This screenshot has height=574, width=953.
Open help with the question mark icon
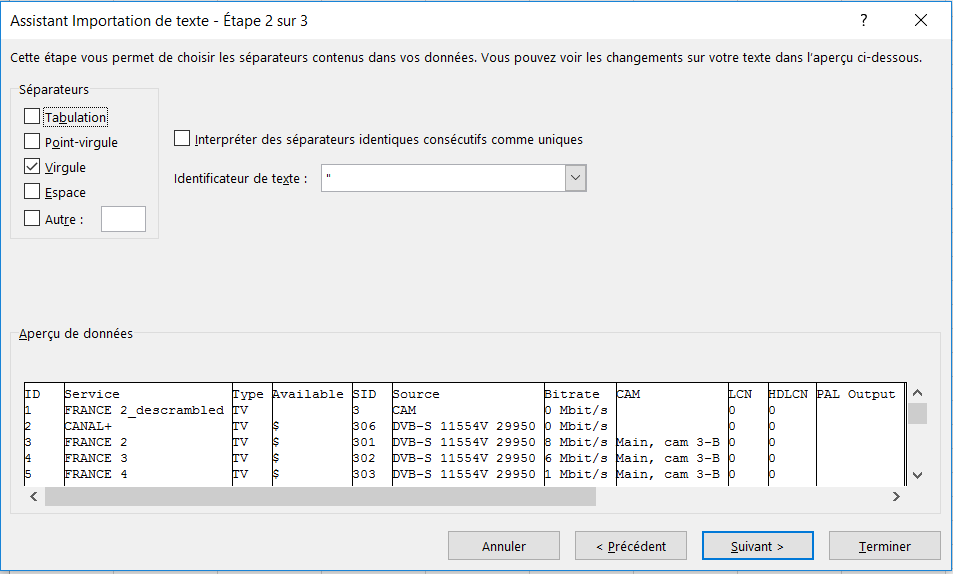pyautogui.click(x=864, y=20)
